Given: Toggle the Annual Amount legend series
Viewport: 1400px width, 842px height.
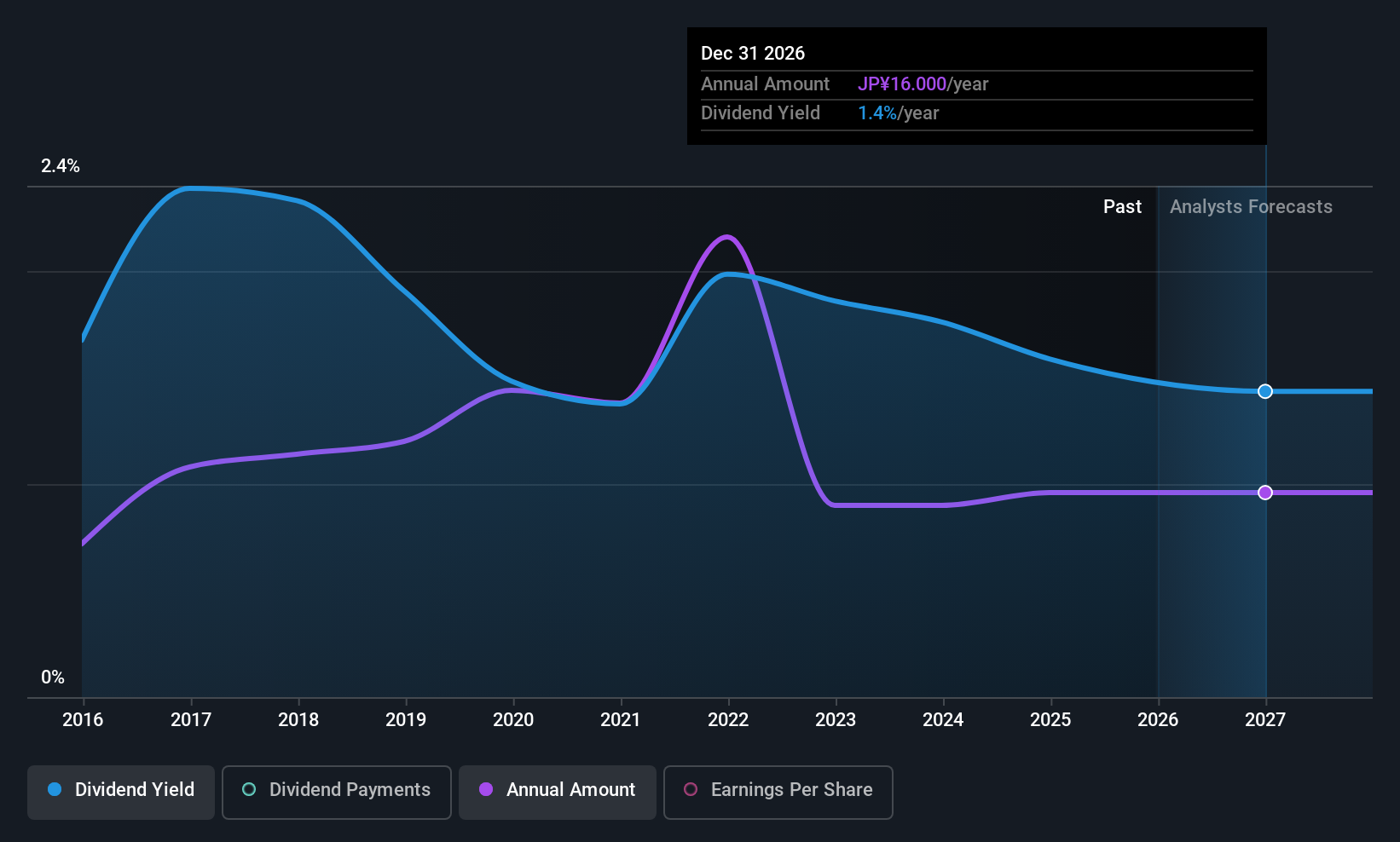Looking at the screenshot, I should (x=558, y=793).
